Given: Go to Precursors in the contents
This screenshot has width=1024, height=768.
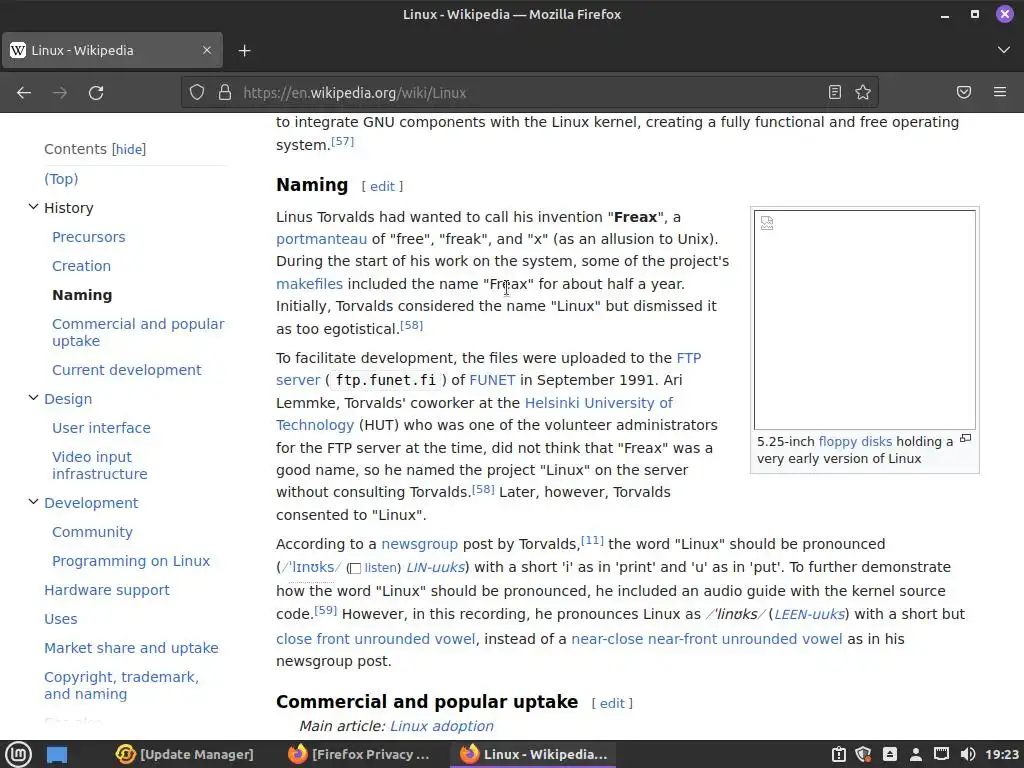Looking at the screenshot, I should tap(89, 236).
